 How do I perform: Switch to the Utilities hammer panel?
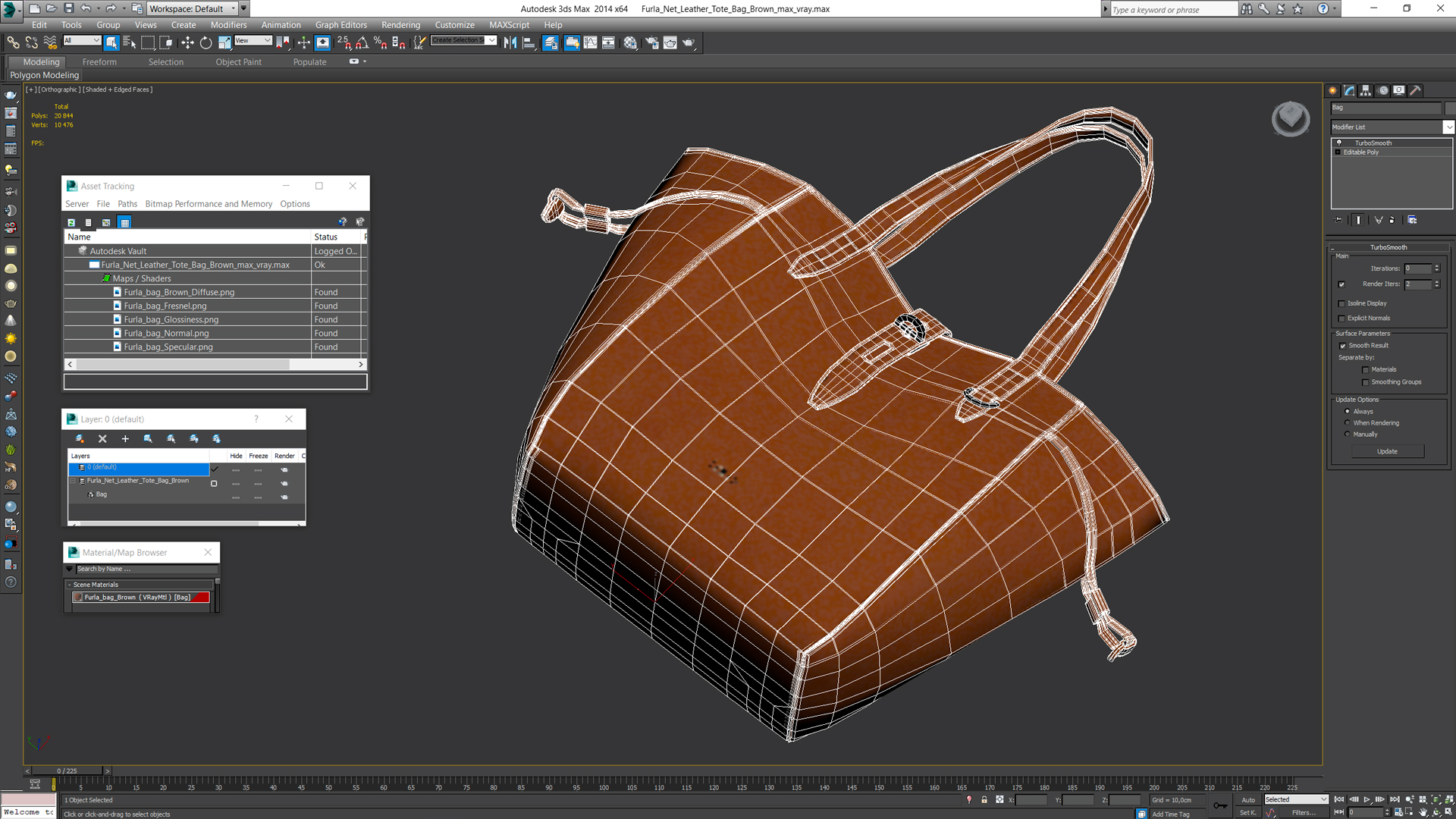tap(1416, 90)
